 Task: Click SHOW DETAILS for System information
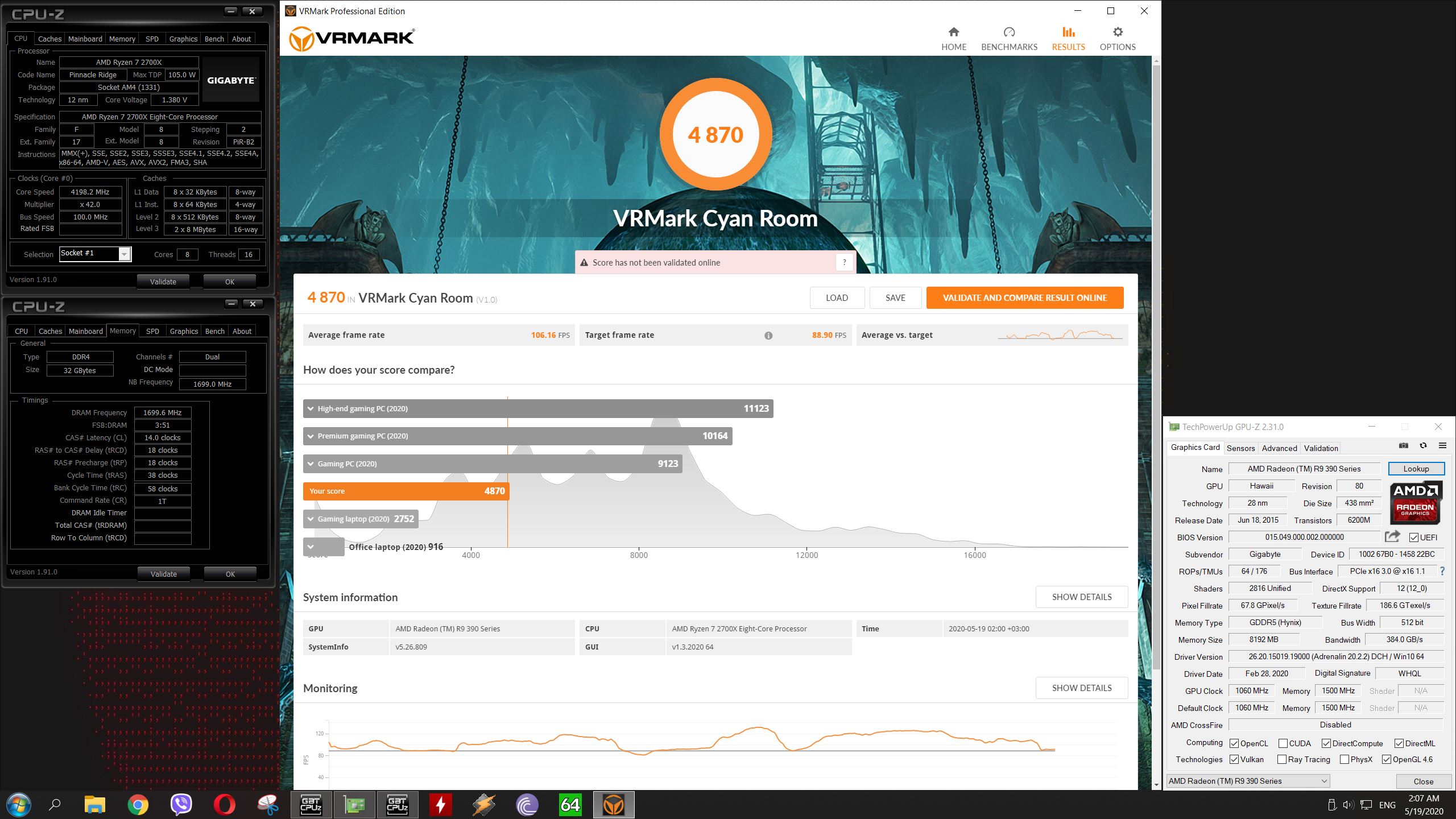coord(1082,597)
